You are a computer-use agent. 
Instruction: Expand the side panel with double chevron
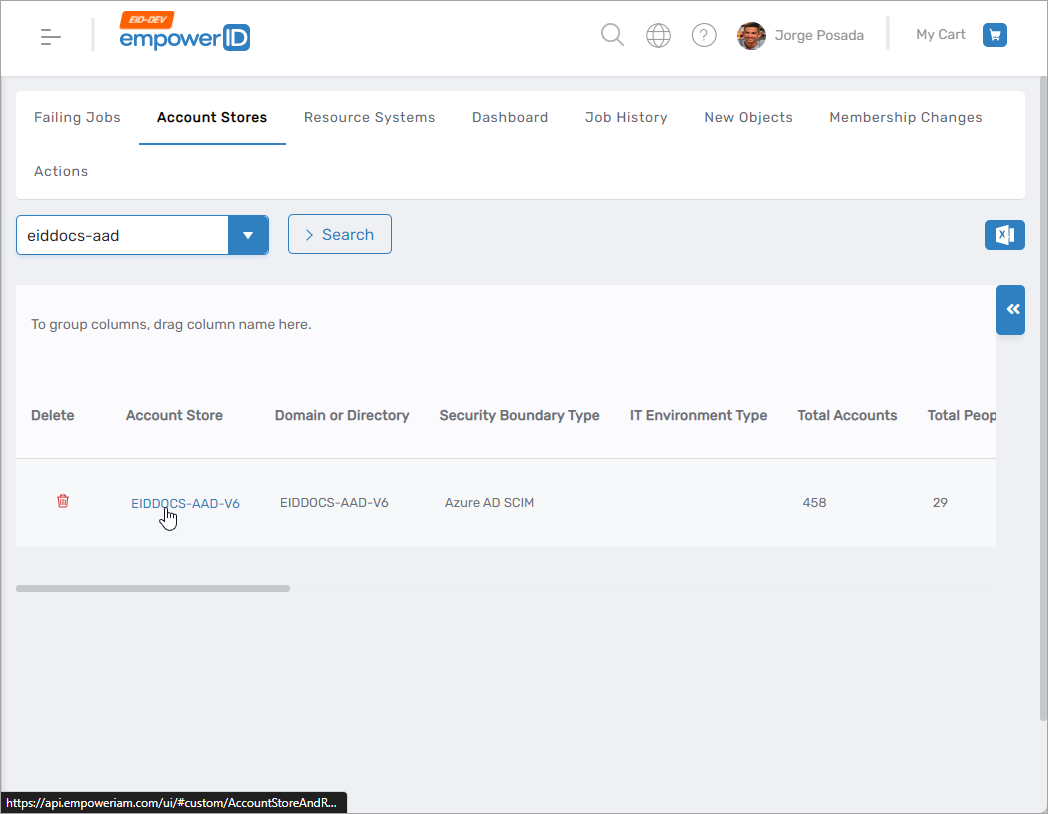(1011, 310)
